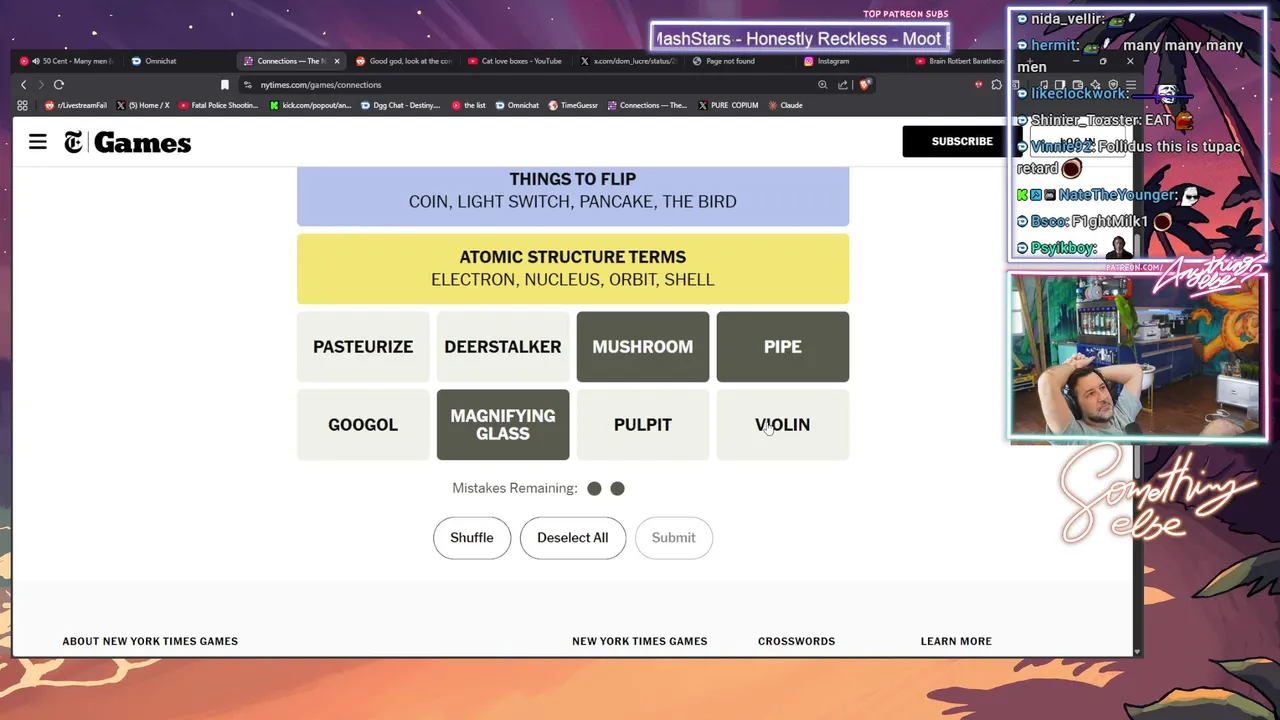Click the Mistakes Remaining label

click(x=515, y=488)
